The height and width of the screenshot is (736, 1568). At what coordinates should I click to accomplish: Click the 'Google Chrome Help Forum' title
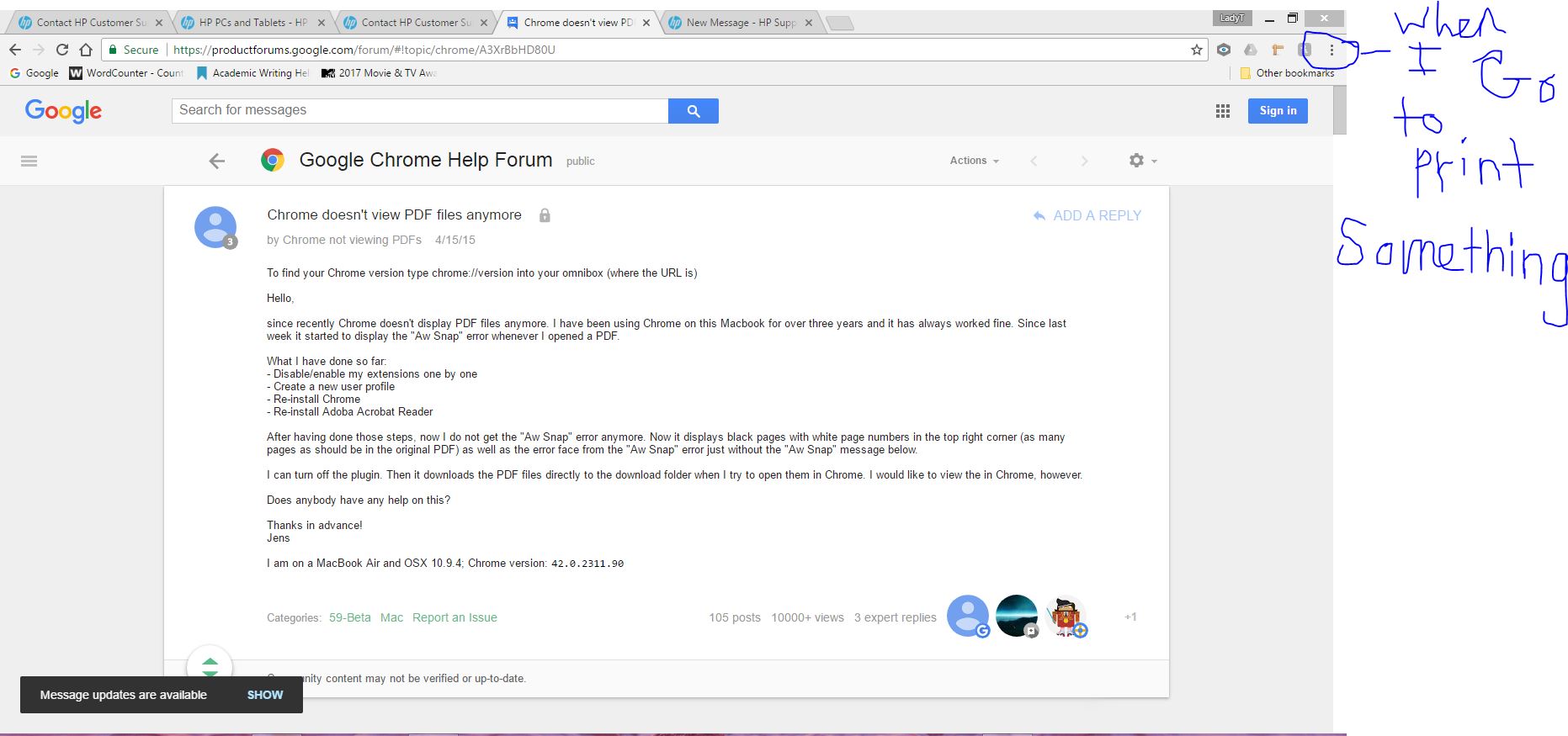point(426,160)
